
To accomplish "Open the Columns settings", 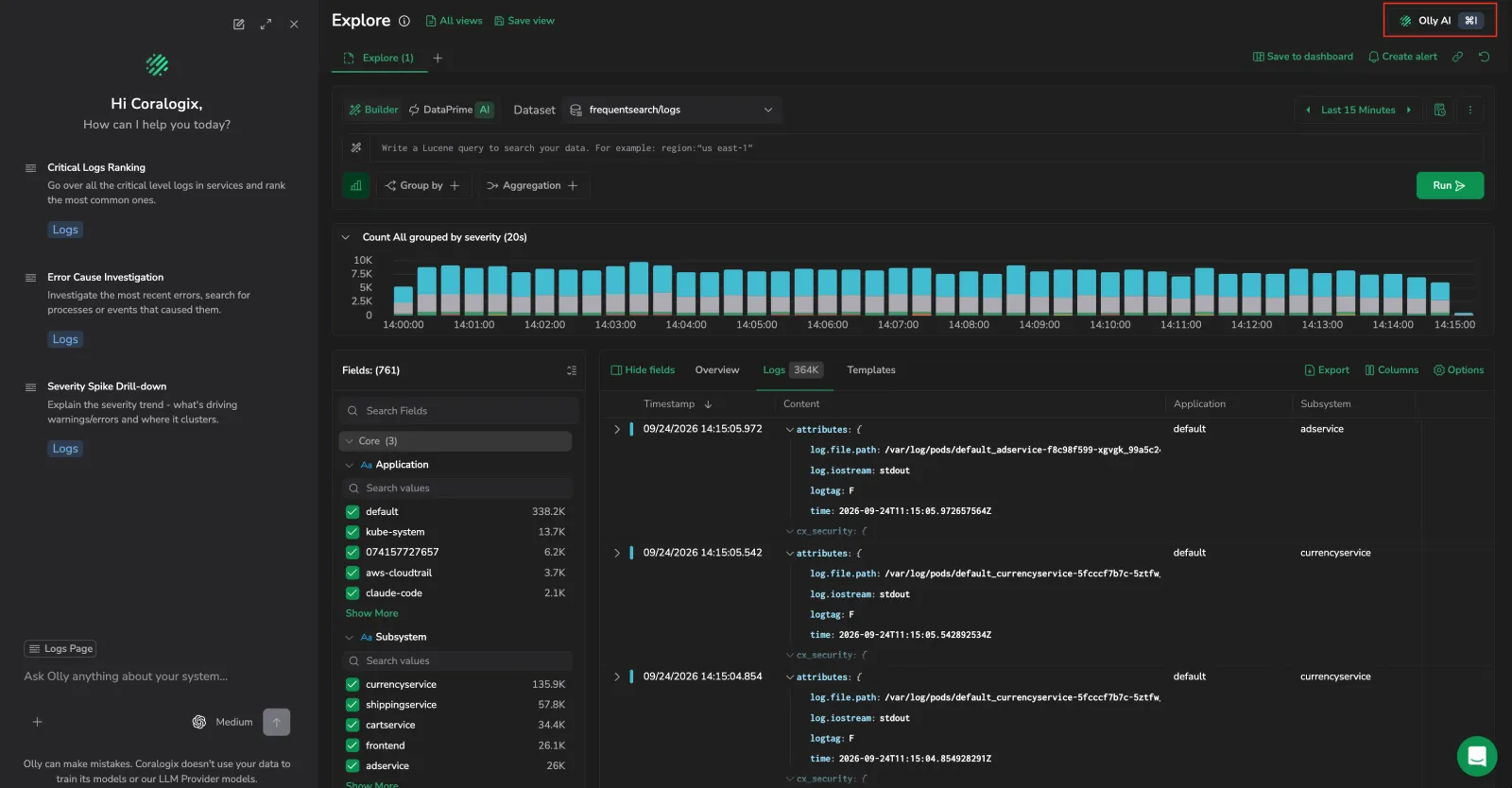I will tap(1392, 370).
